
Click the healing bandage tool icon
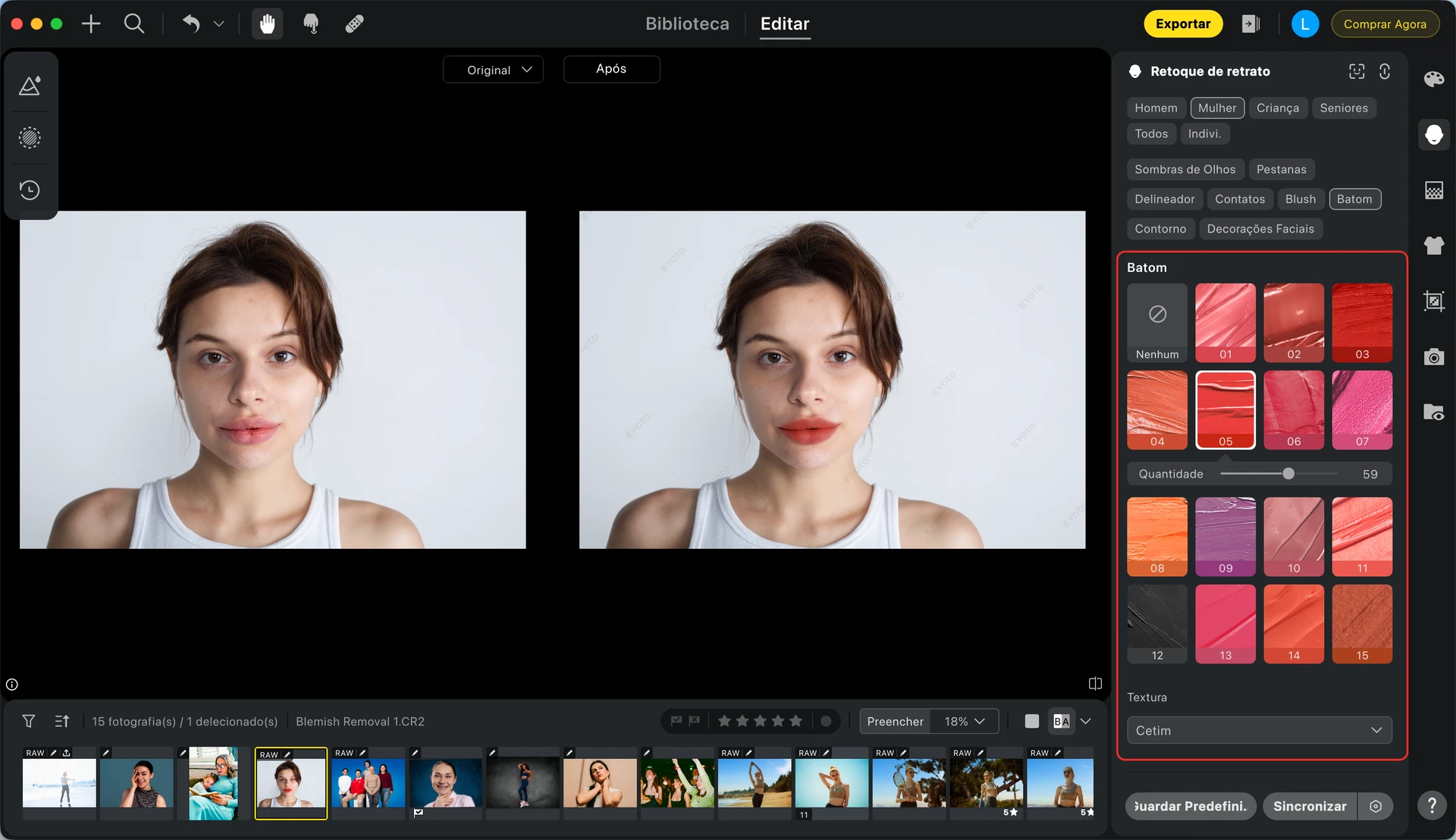point(354,24)
